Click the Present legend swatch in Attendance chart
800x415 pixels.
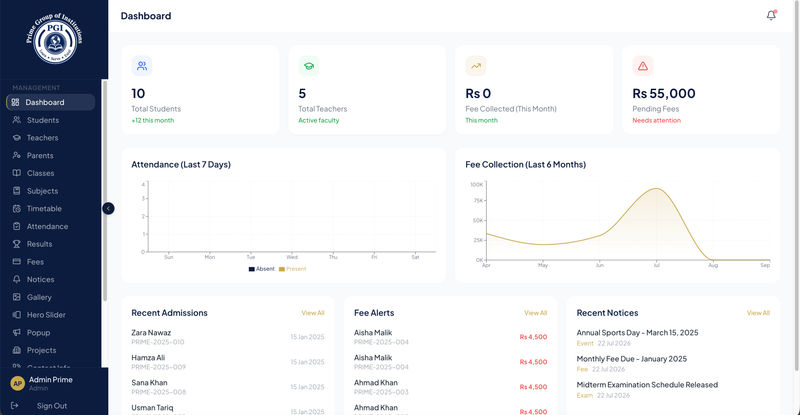282,269
